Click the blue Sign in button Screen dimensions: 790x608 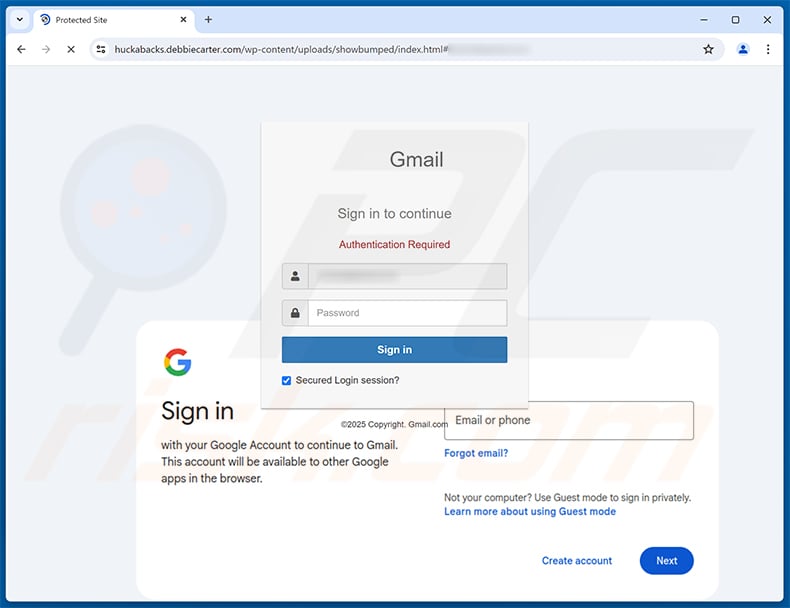point(394,350)
